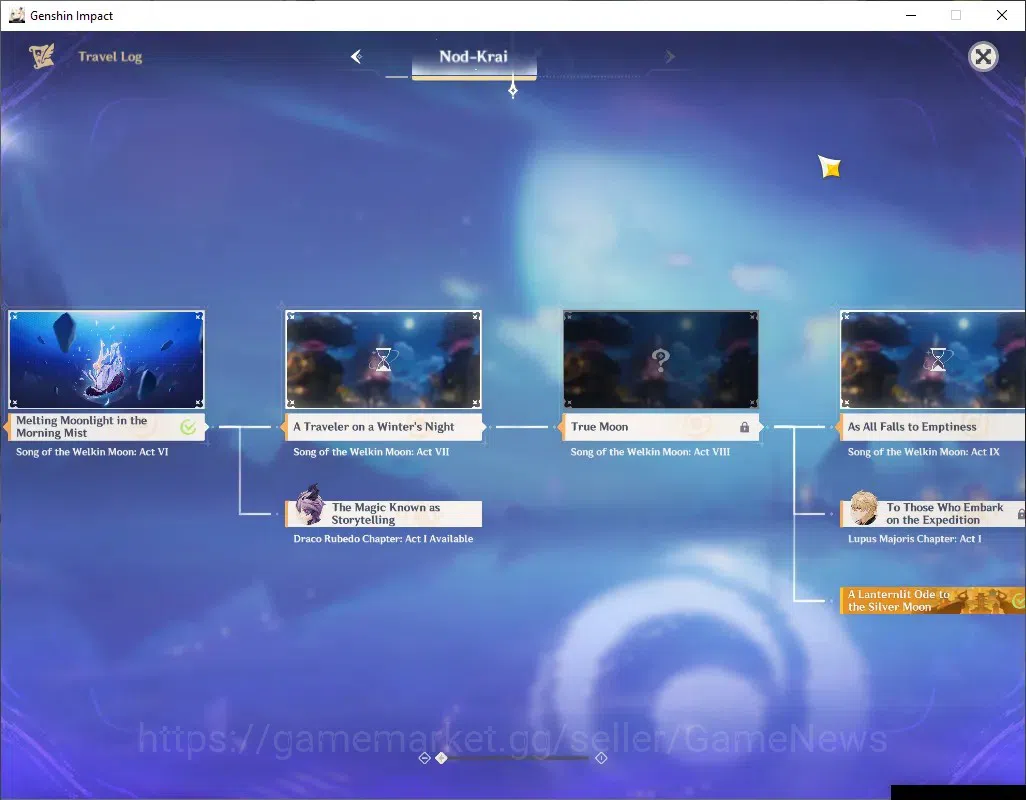Select Melting Moonlight in the Morning Mist label
Viewport: 1026px width, 800px height.
(x=106, y=426)
